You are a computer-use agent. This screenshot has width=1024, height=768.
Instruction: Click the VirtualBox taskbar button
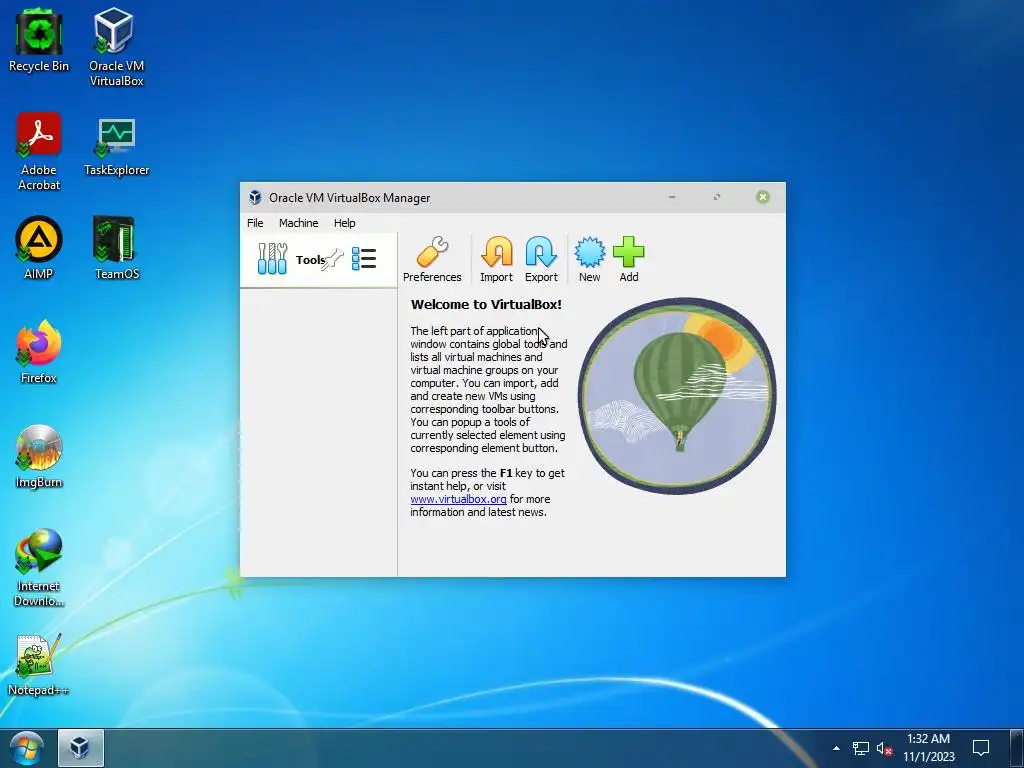tap(80, 748)
